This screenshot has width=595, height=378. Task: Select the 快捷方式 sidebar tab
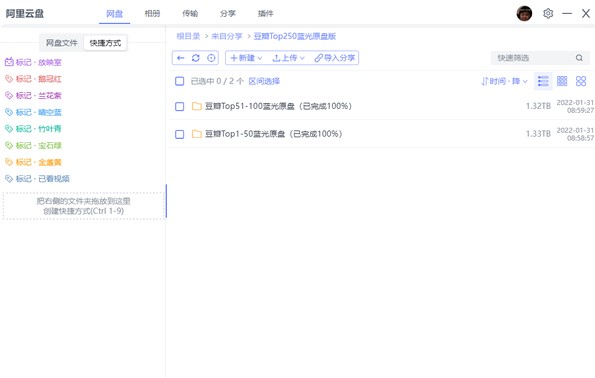tap(105, 43)
